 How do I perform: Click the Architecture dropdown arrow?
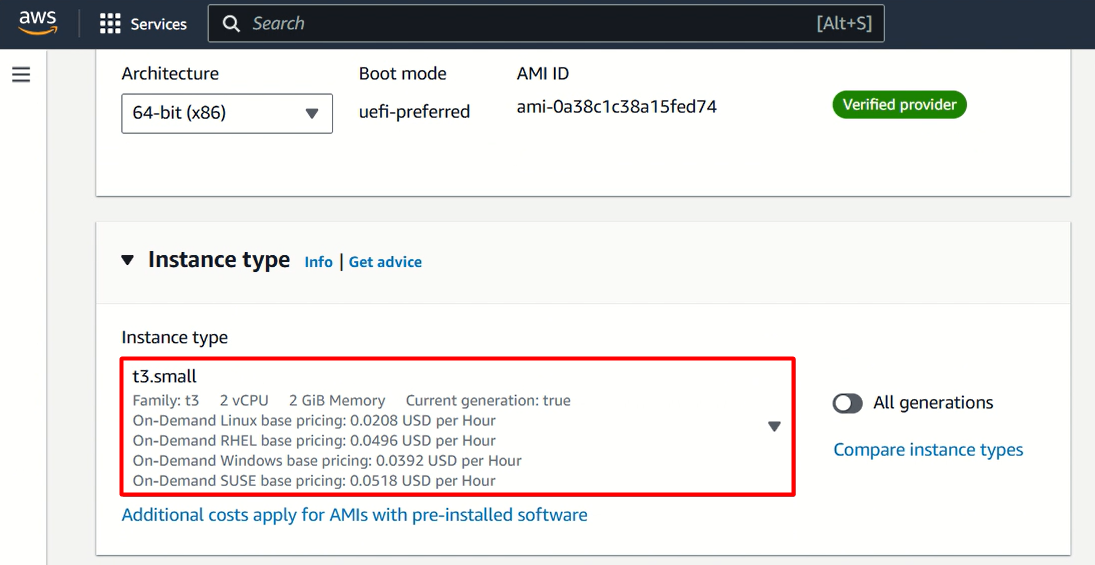(x=312, y=113)
